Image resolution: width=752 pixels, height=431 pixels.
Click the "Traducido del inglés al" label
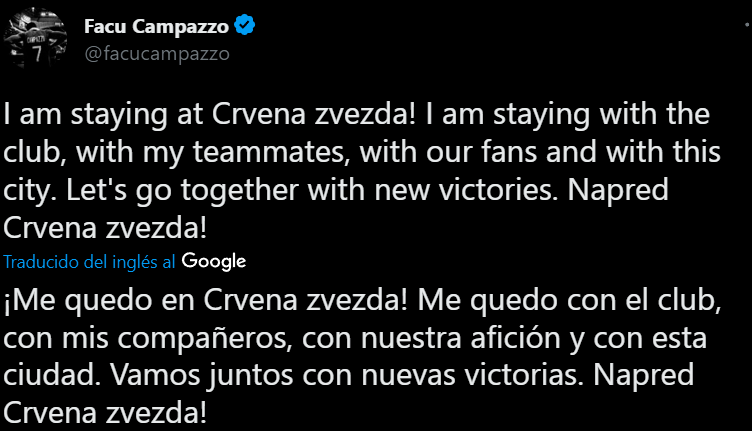91,262
